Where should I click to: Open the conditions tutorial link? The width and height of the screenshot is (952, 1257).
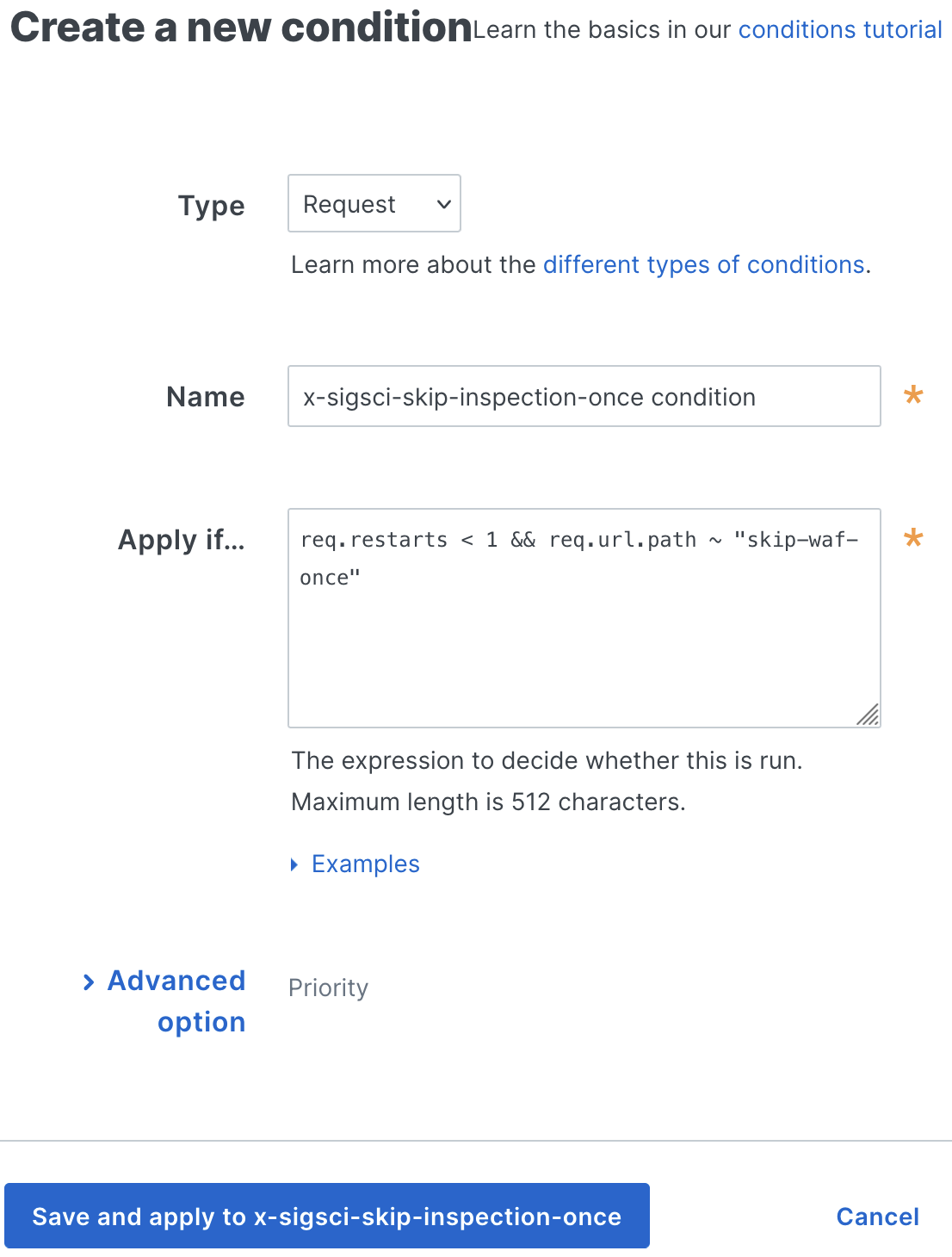coord(839,29)
